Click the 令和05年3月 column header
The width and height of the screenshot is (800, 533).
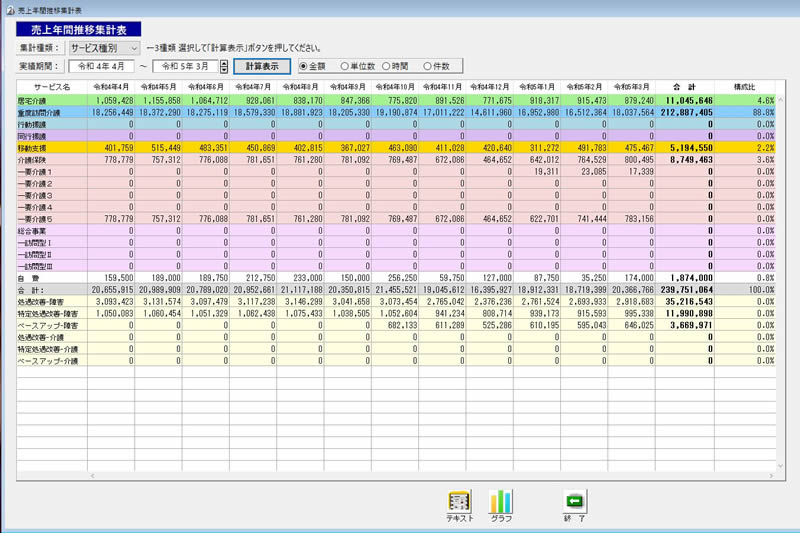632,87
